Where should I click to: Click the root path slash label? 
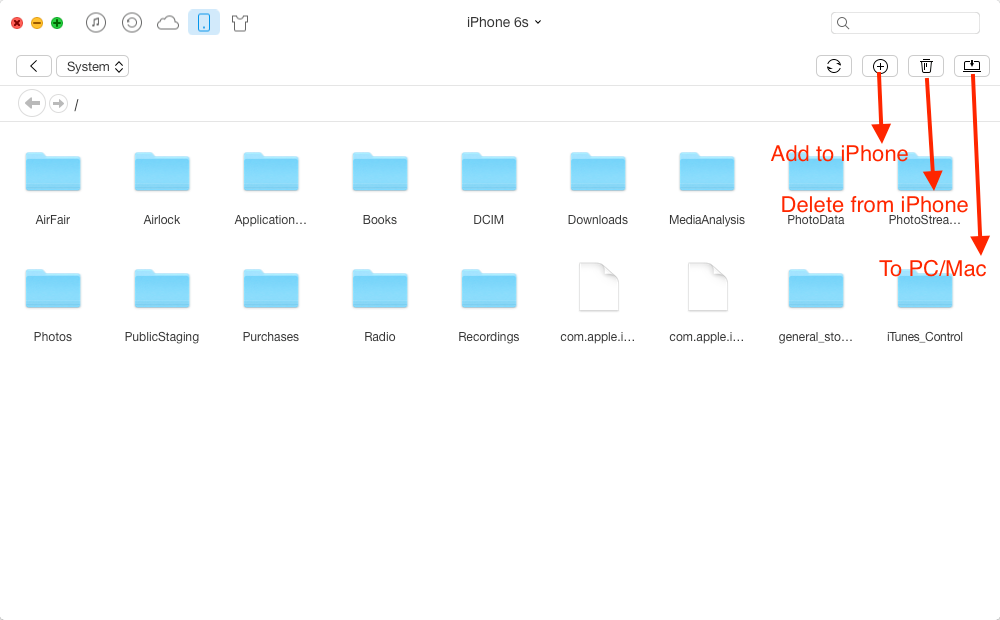76,105
